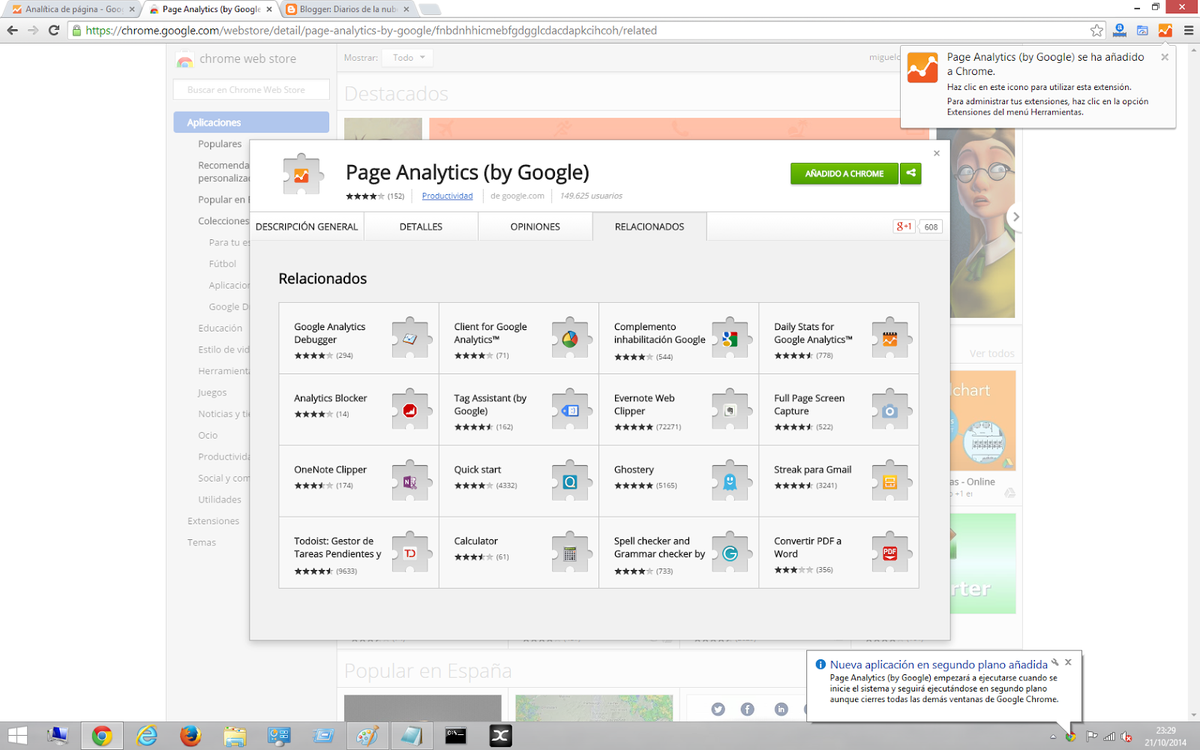1200x750 pixels.
Task: Click the Añadido a Chrome button
Action: (x=844, y=173)
